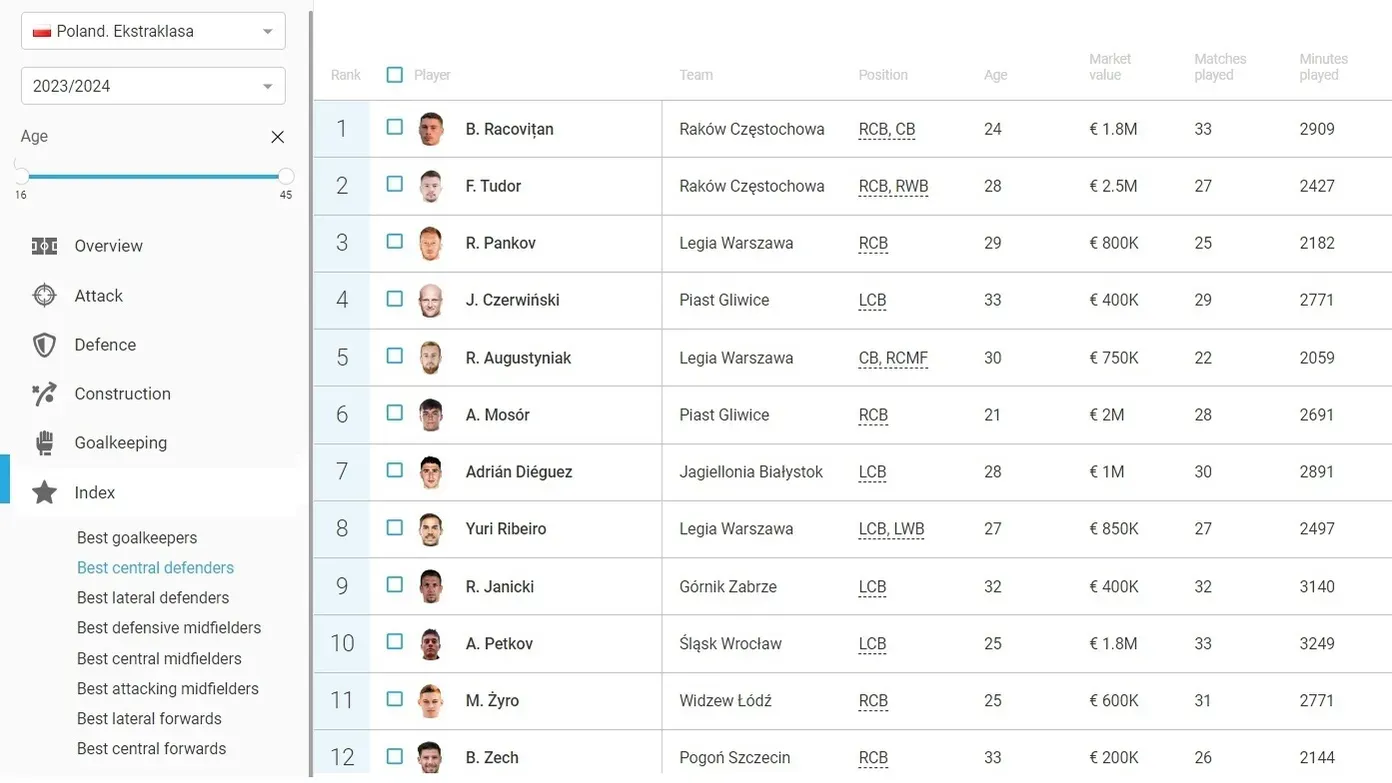Open the Poland Ekstraklasa league dropdown
1392x783 pixels.
pyautogui.click(x=153, y=31)
